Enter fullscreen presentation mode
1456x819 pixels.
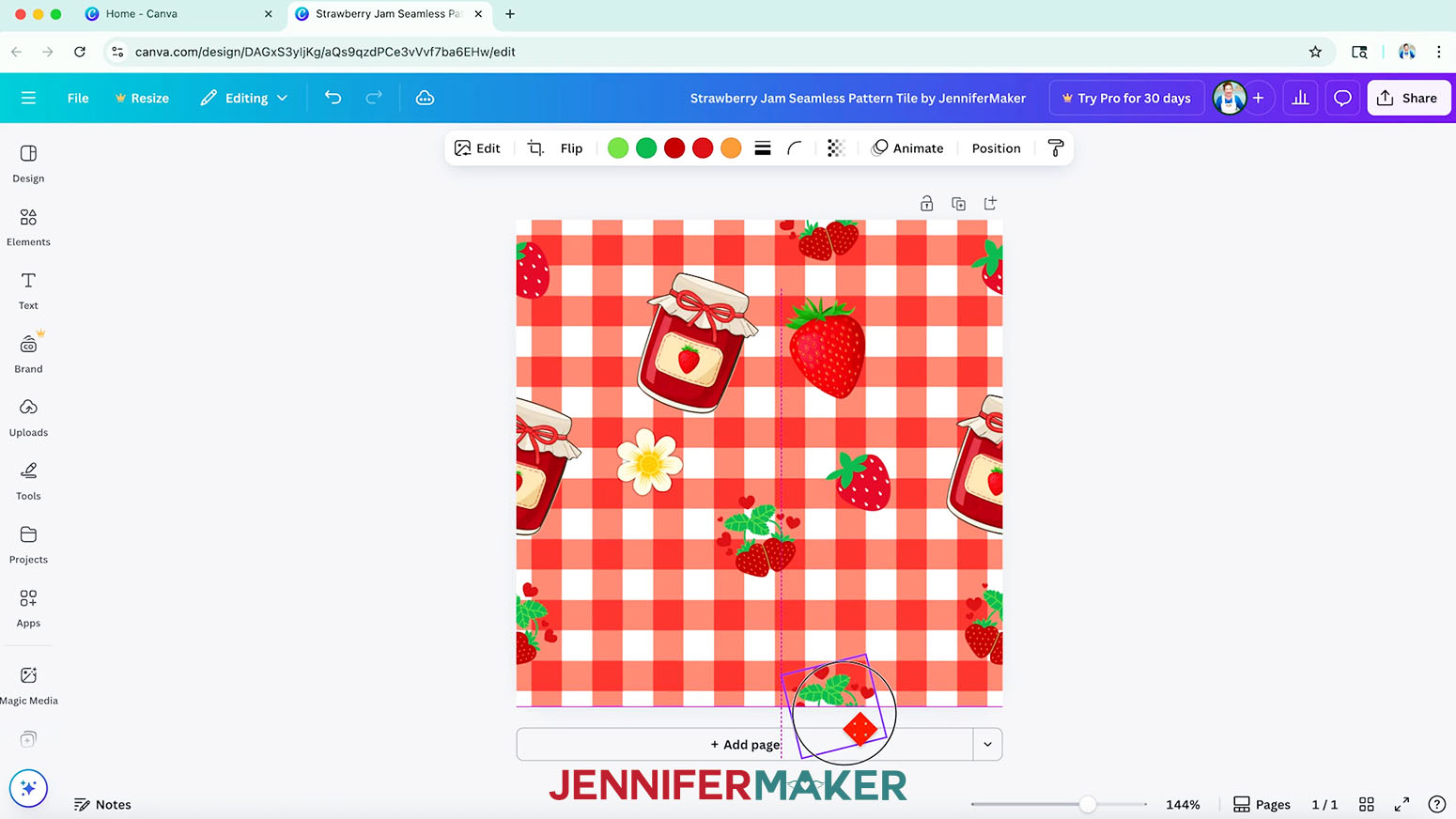pyautogui.click(x=1402, y=805)
